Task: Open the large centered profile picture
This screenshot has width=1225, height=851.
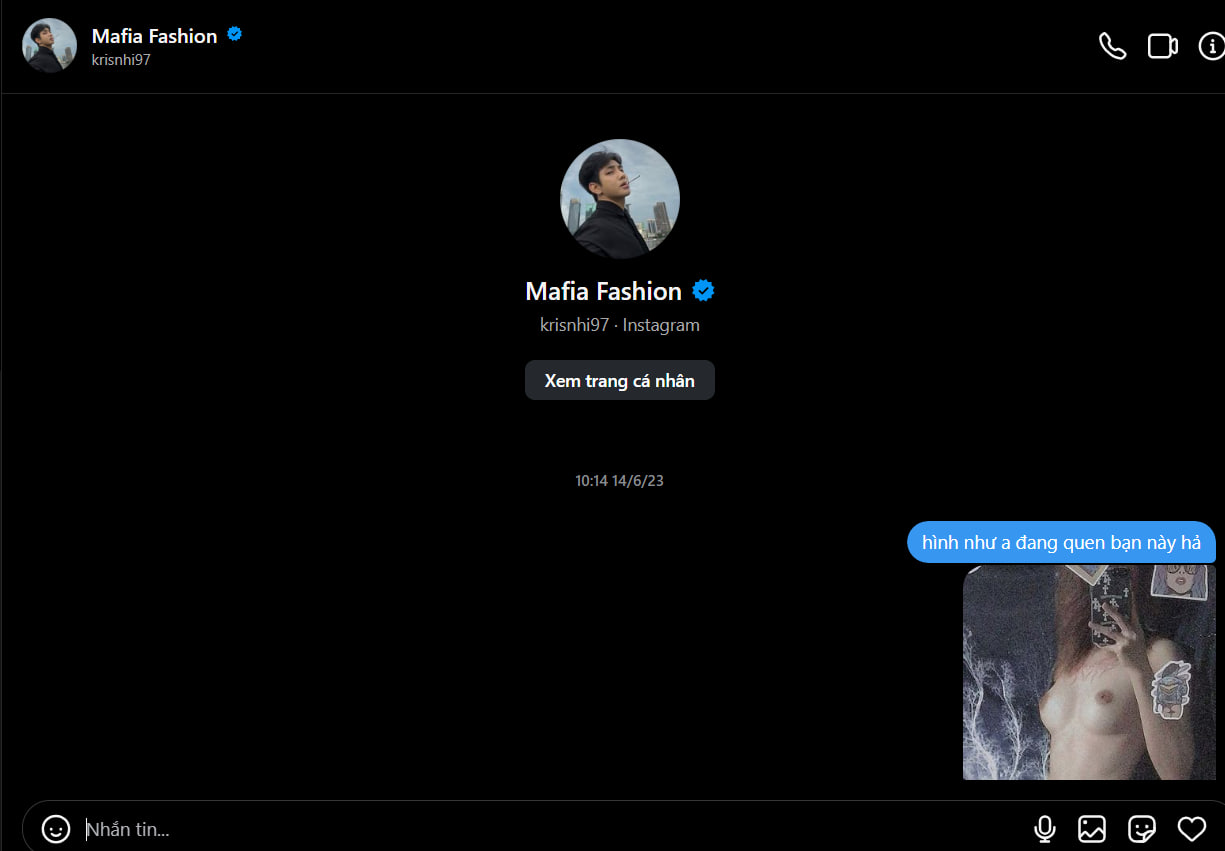Action: 619,199
